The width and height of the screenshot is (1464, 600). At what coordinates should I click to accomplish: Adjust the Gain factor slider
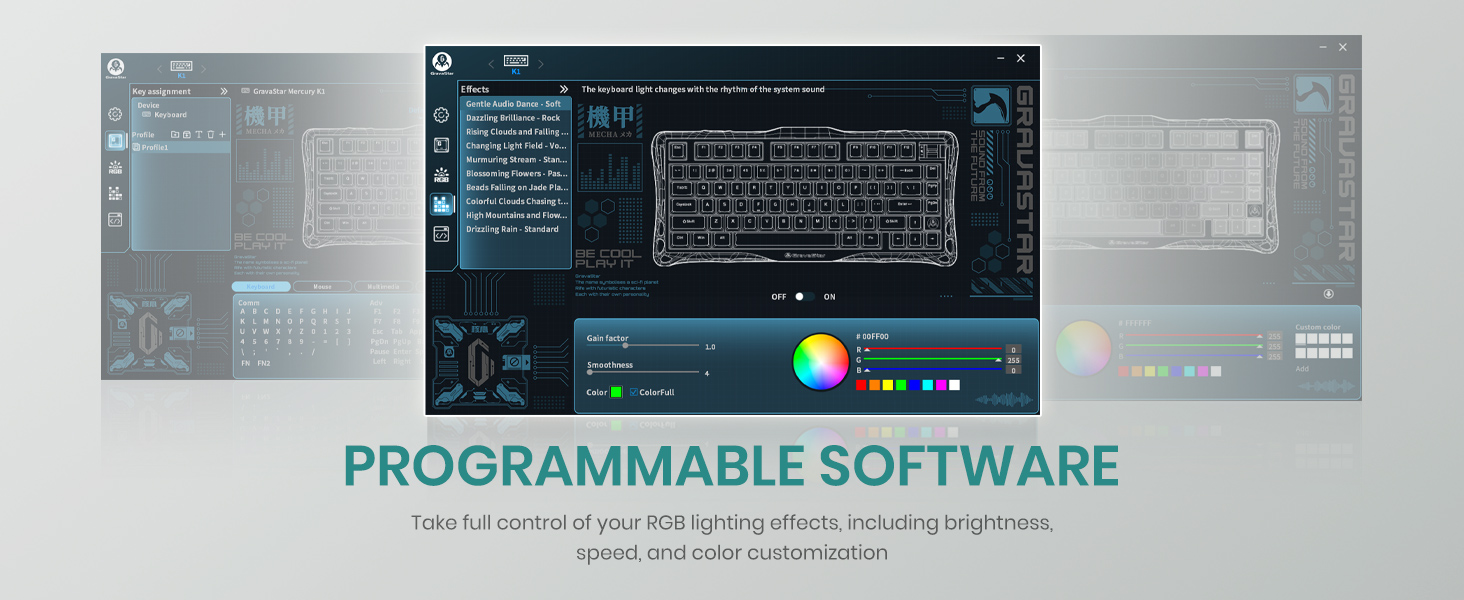pos(643,346)
